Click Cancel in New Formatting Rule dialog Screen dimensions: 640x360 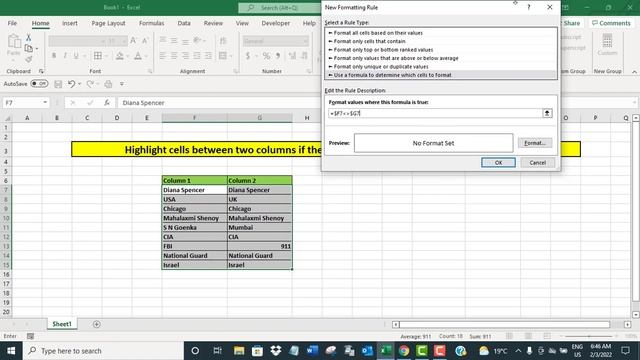click(x=538, y=162)
